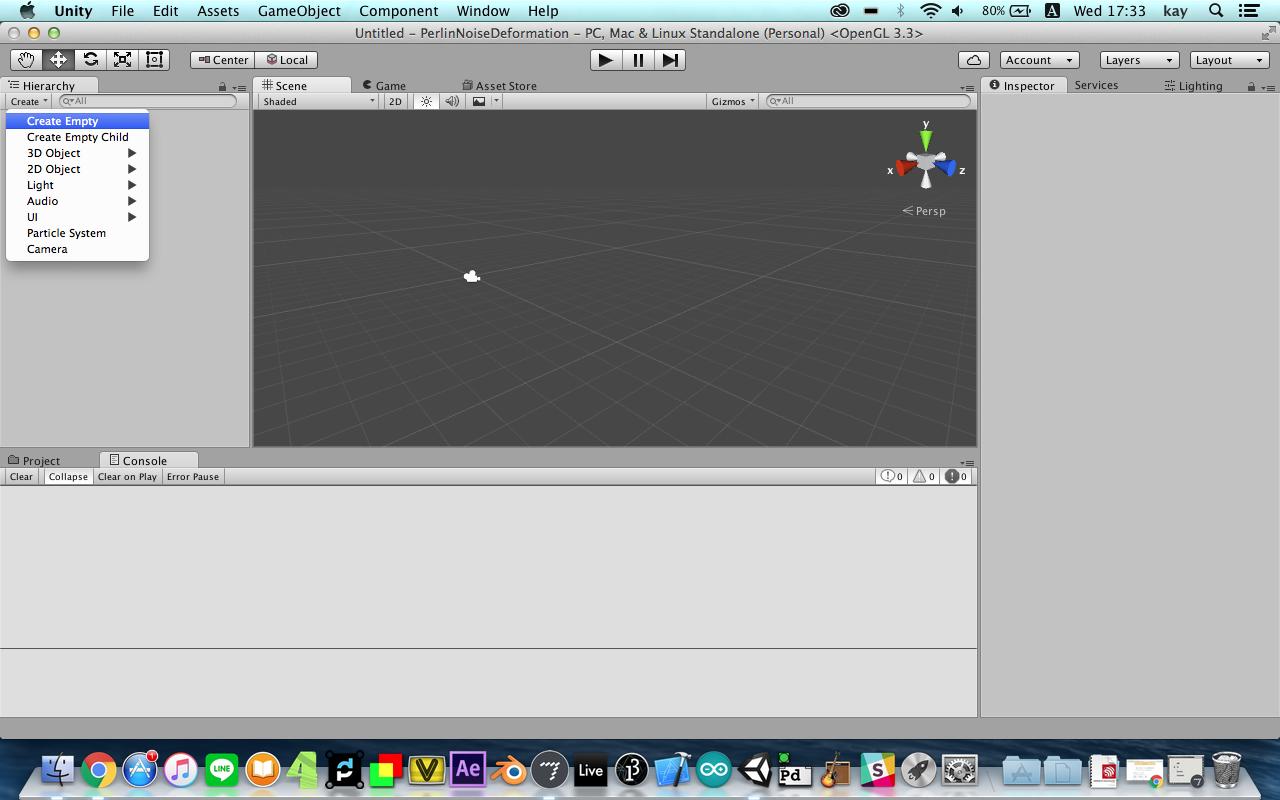Clear the Console messages

tap(21, 477)
